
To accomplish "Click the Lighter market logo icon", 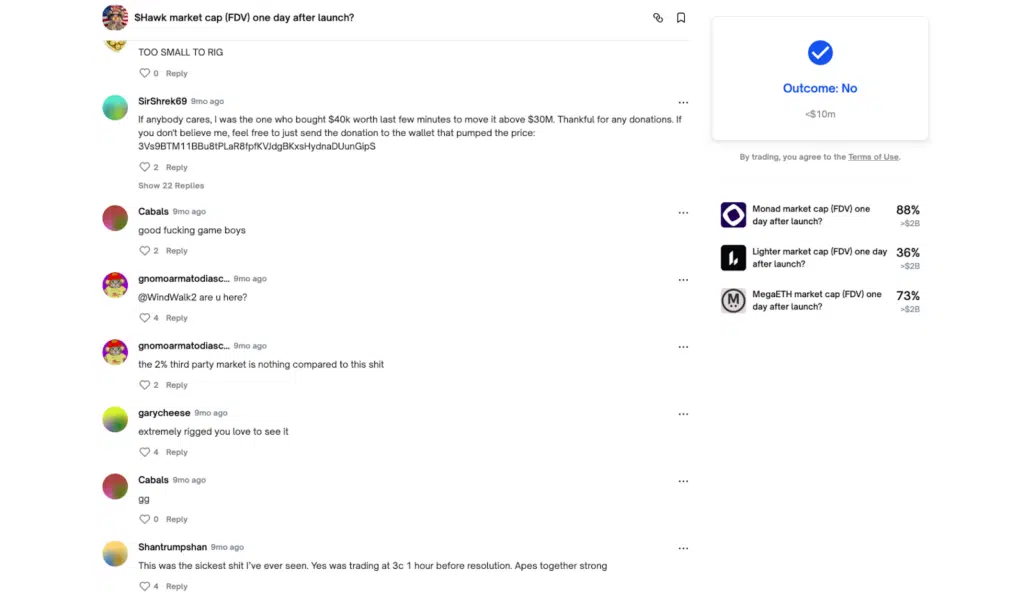I will pos(733,258).
